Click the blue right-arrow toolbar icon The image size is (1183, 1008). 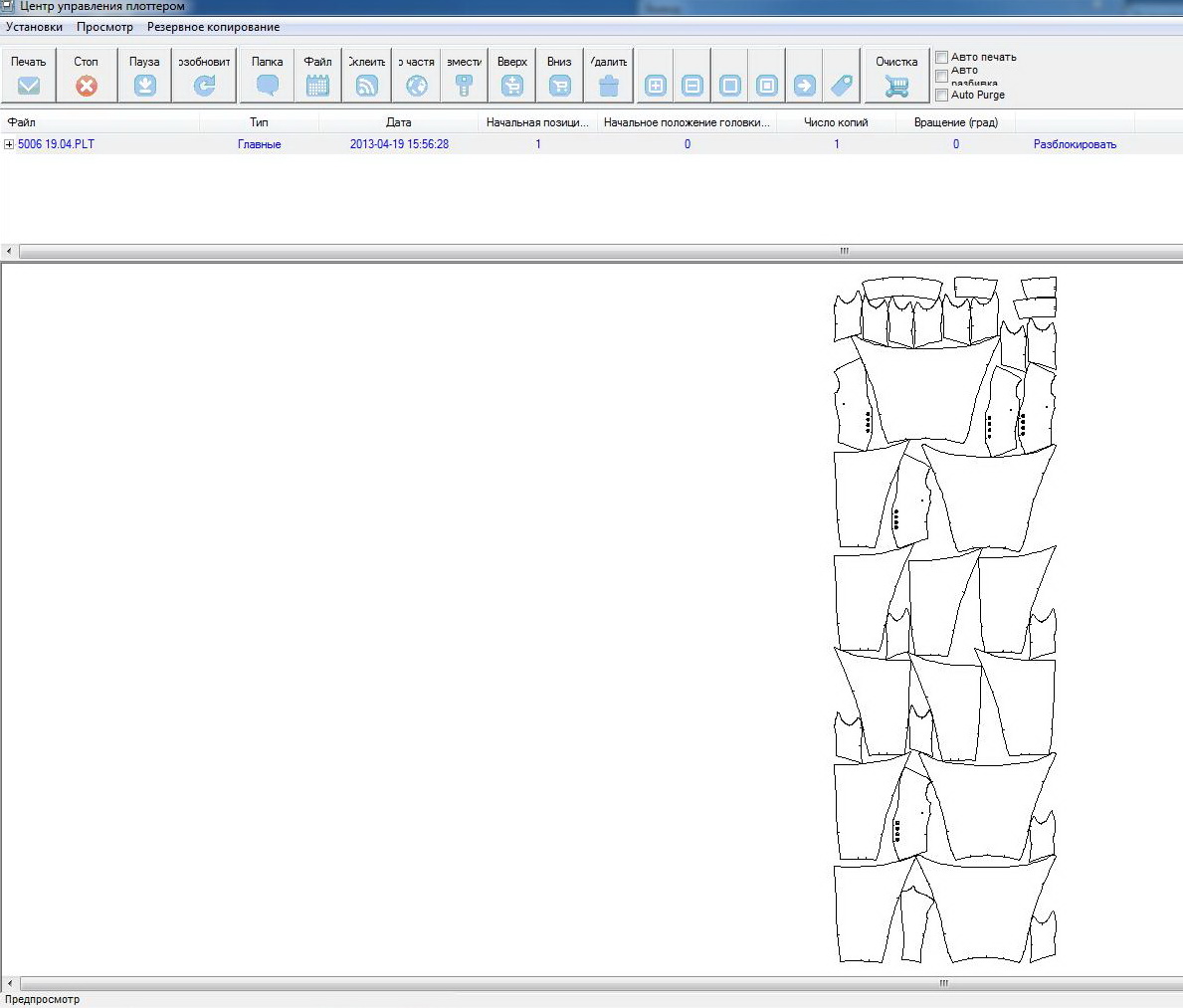pos(804,86)
